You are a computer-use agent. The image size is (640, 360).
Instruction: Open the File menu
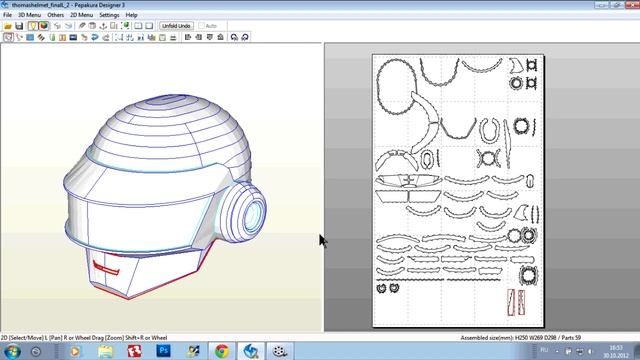coord(7,15)
